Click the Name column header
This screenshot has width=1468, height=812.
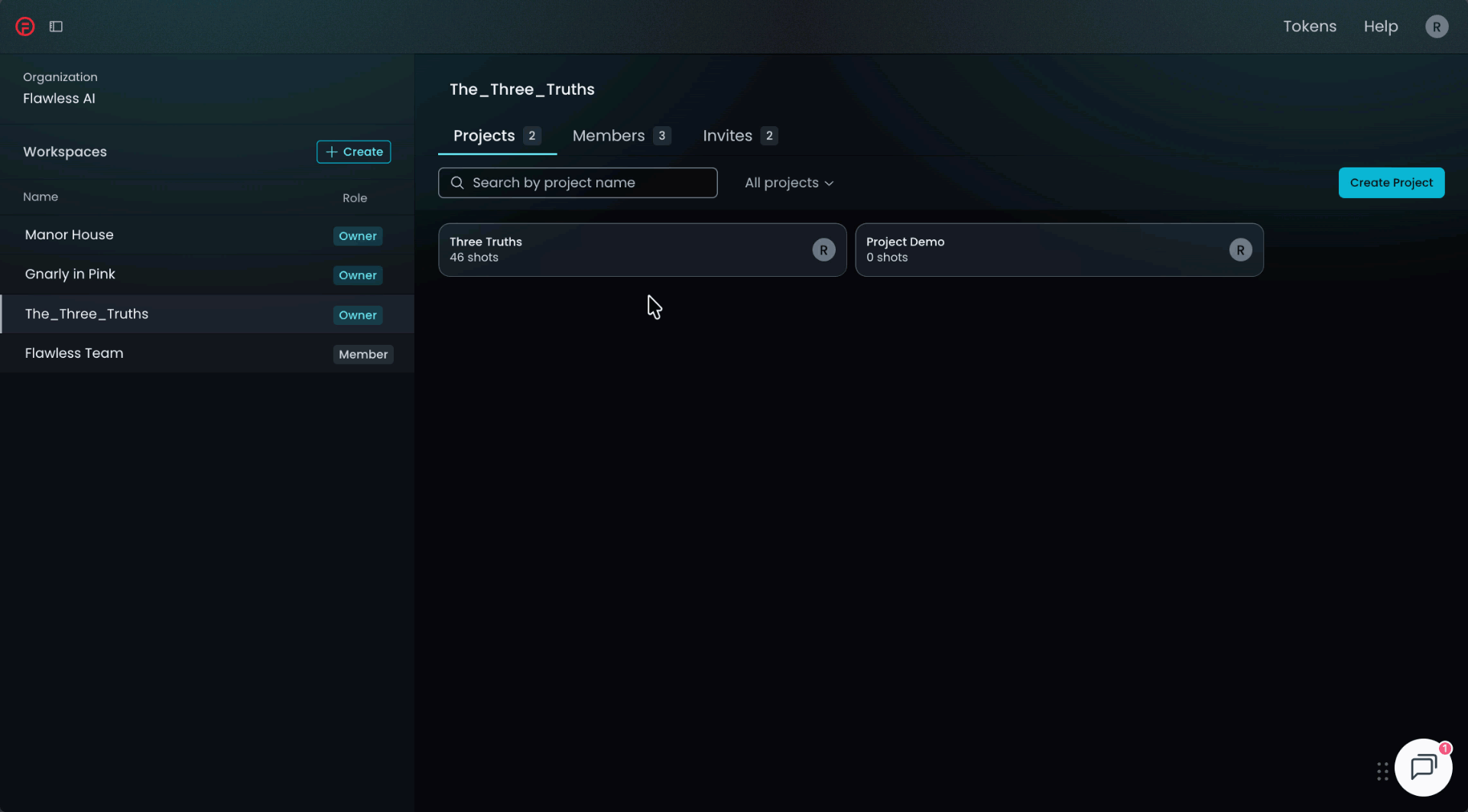41,197
